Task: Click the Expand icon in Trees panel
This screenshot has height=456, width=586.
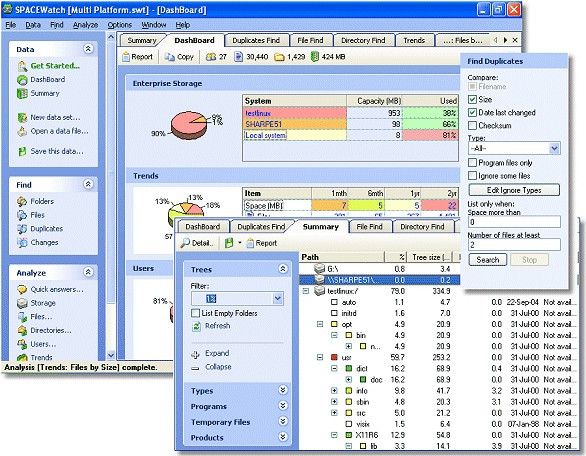Action: 195,354
